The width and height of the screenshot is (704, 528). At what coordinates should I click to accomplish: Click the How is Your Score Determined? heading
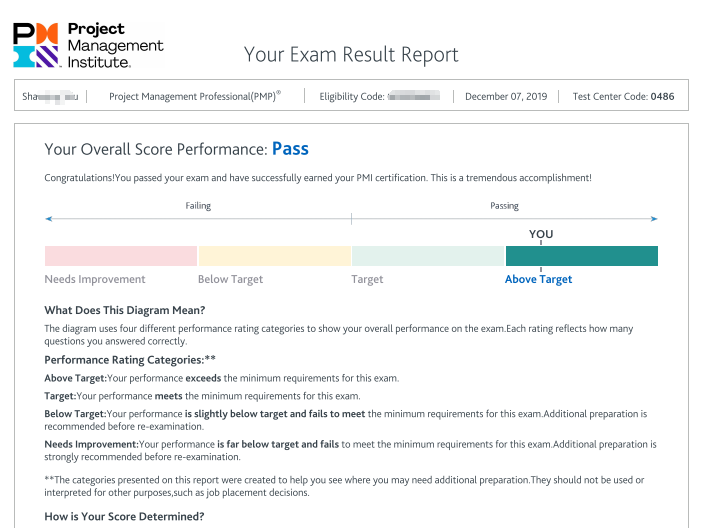(x=124, y=516)
